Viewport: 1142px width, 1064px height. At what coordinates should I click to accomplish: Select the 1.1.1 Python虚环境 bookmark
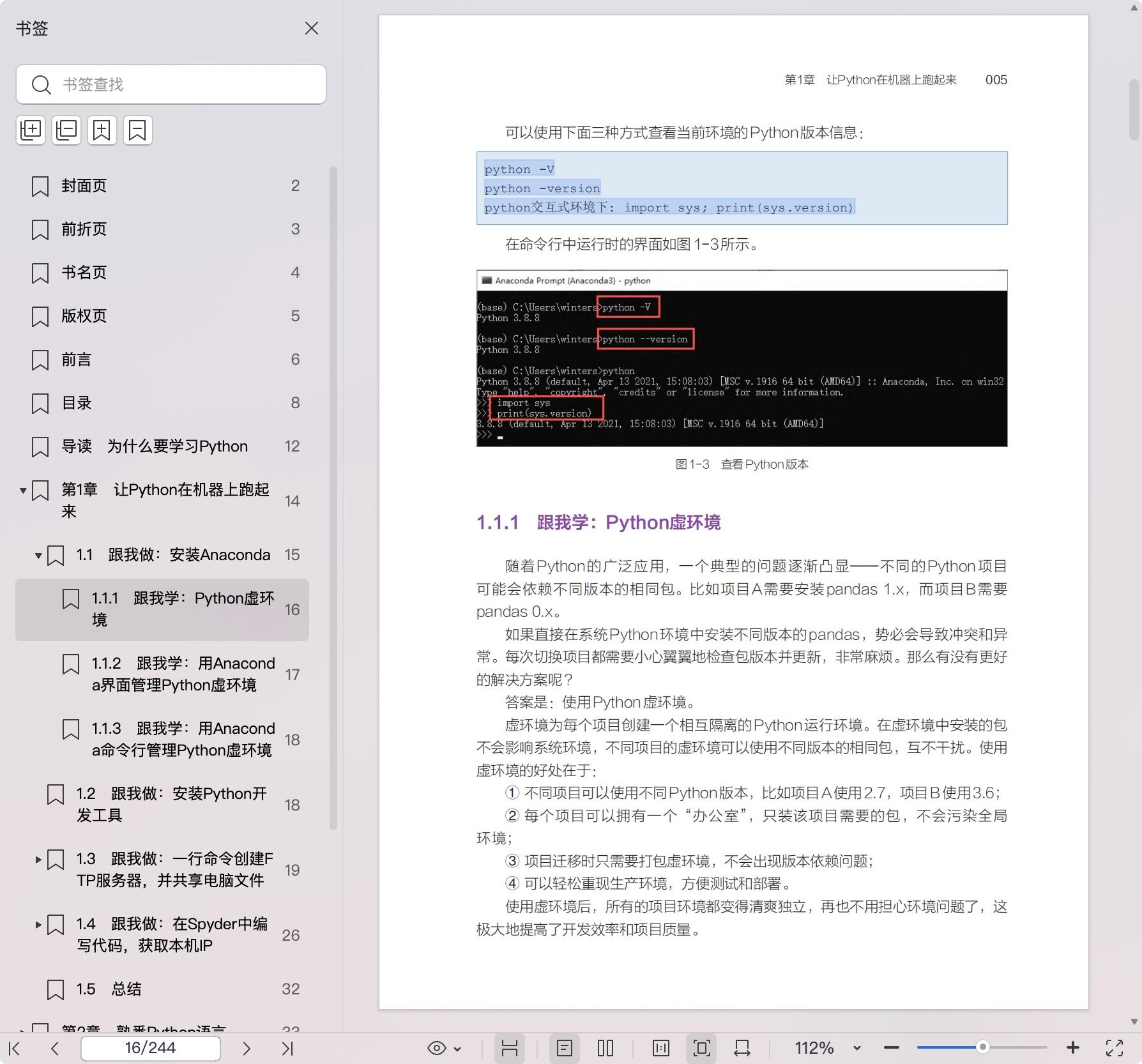(x=162, y=610)
